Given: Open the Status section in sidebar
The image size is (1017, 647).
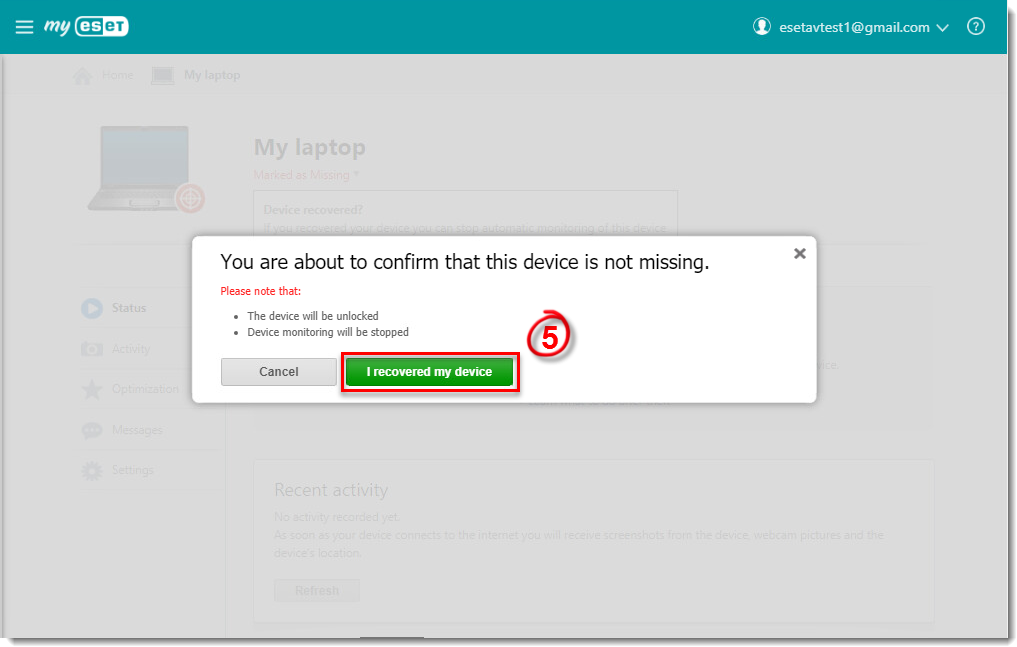Looking at the screenshot, I should click(129, 308).
